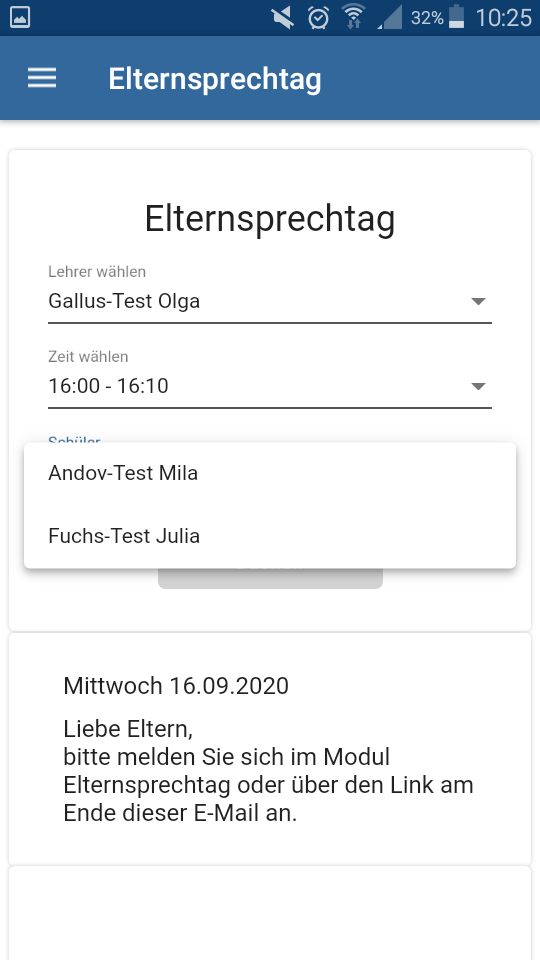This screenshot has height=960, width=540.
Task: Tap the muted sound status icon
Action: (x=283, y=18)
